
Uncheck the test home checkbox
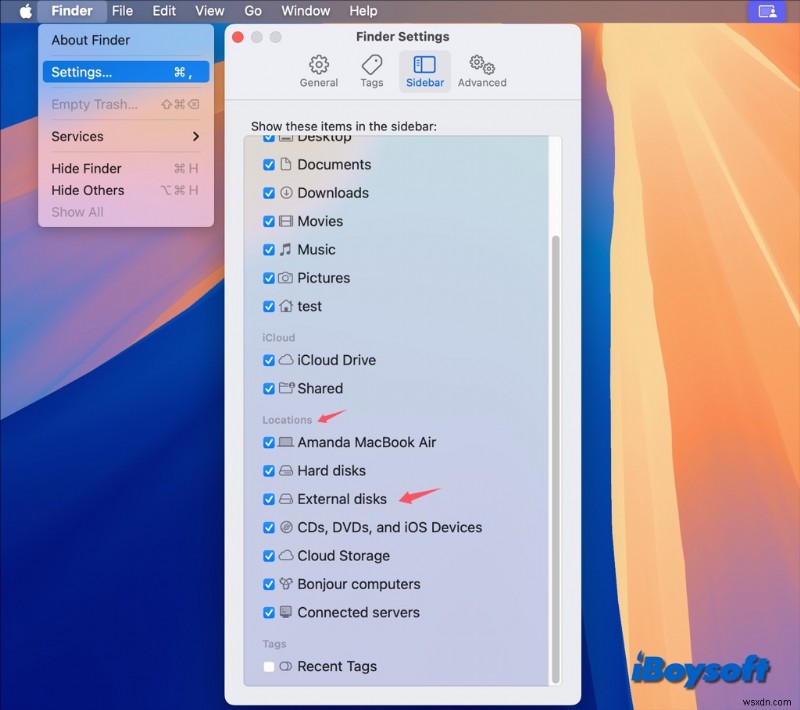[269, 306]
